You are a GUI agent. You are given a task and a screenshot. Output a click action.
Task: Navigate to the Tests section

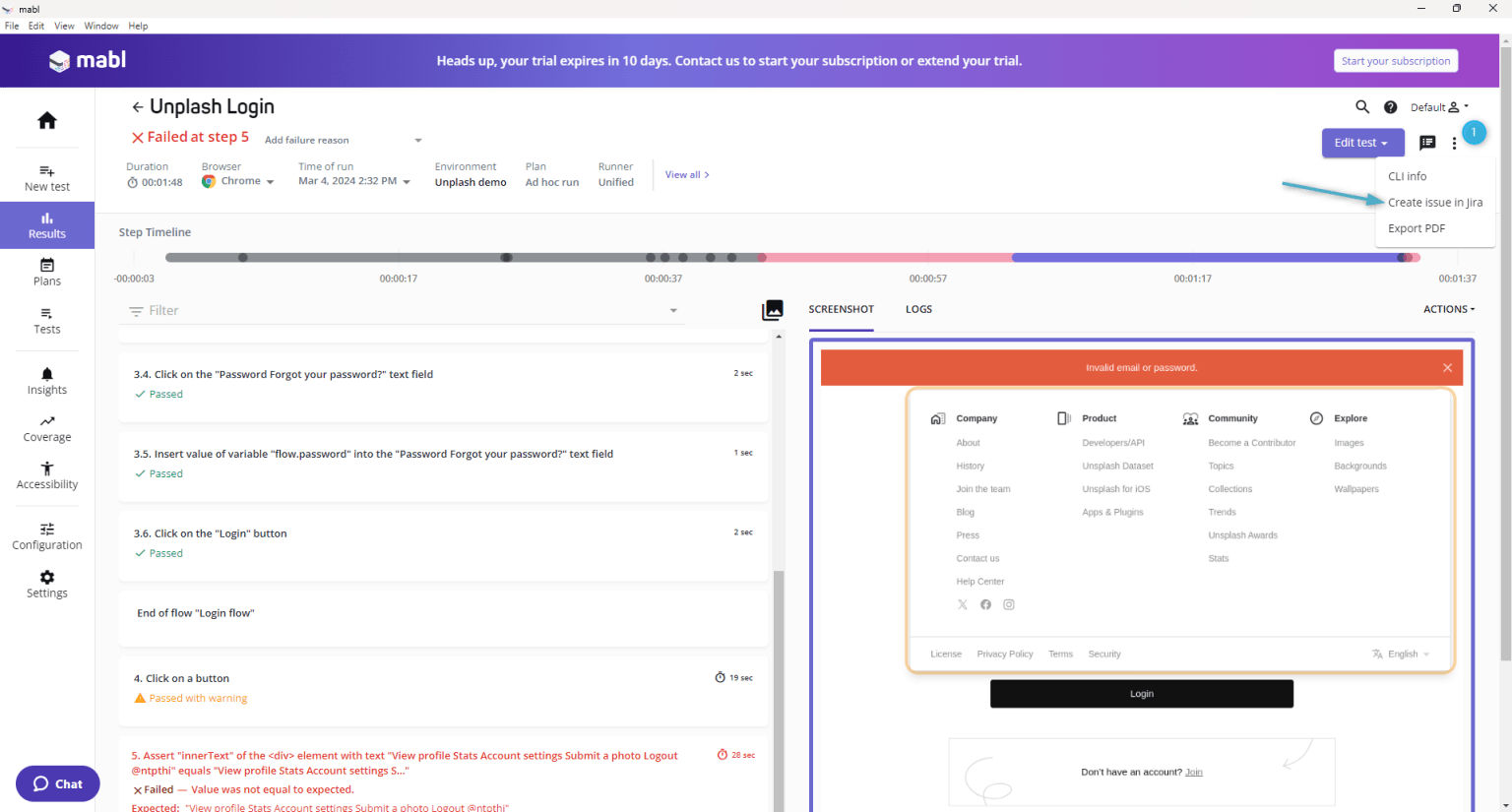coord(46,321)
